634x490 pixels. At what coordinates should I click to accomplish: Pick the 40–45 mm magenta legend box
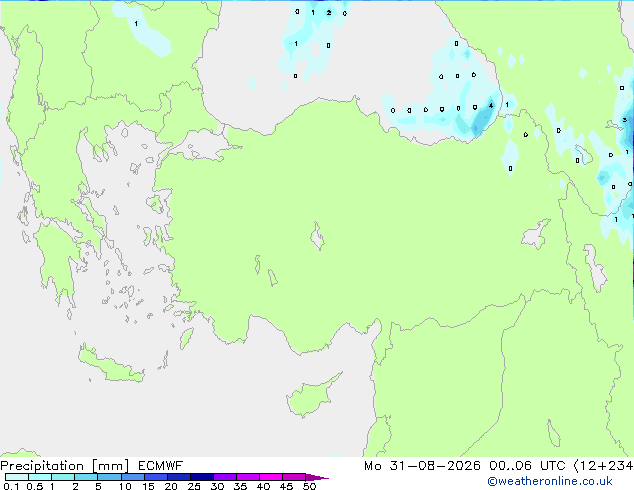[x=271, y=477]
